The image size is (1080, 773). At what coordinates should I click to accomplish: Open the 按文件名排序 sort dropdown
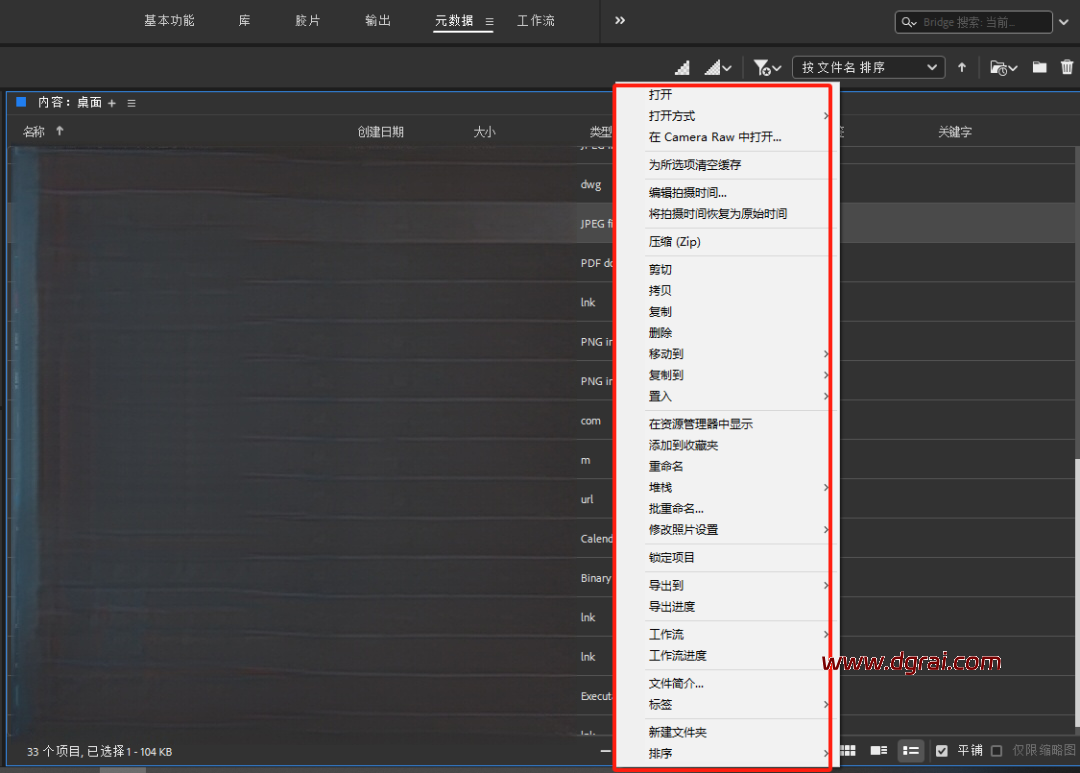click(869, 68)
